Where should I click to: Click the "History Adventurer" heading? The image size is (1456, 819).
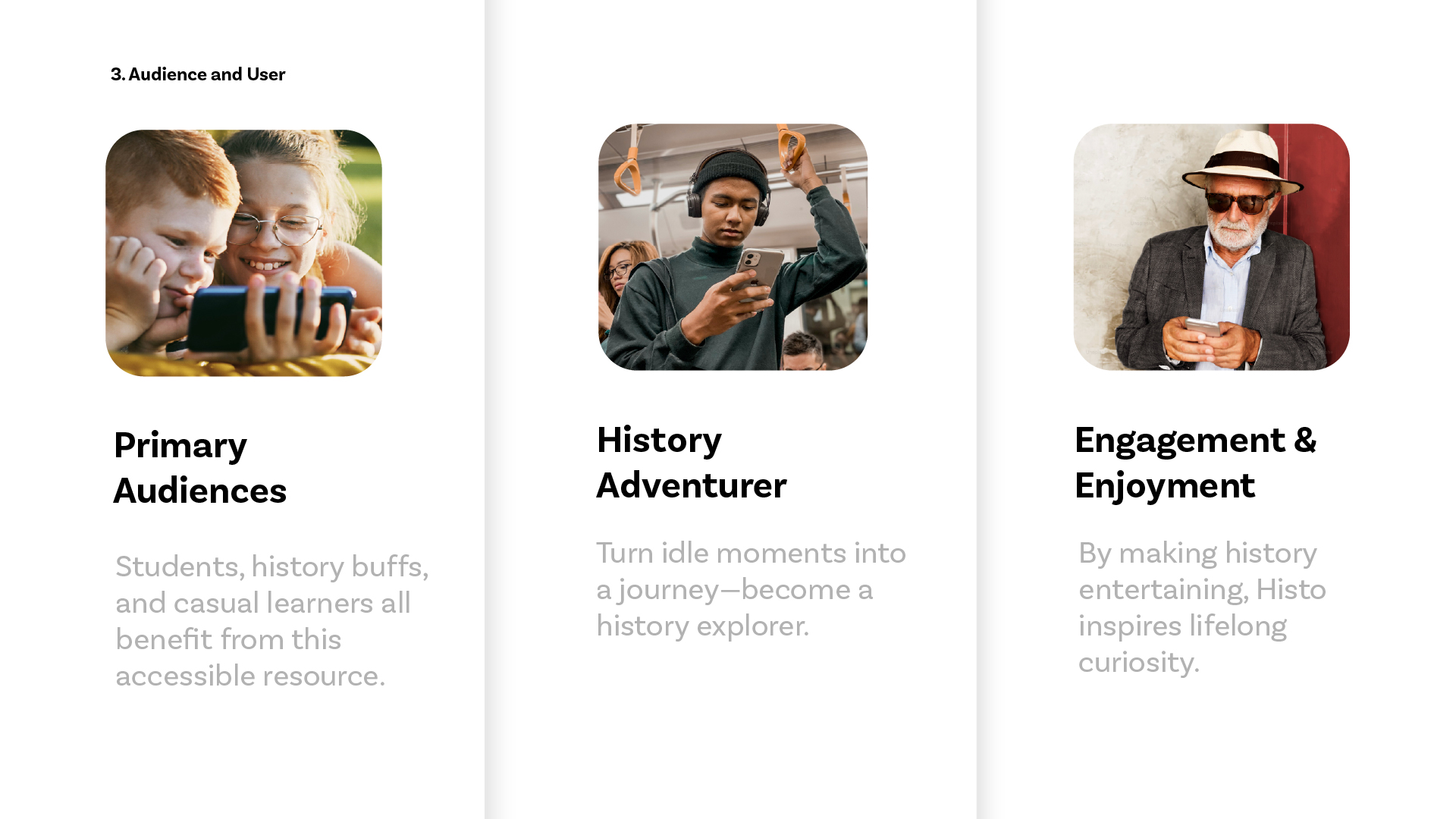pos(691,462)
